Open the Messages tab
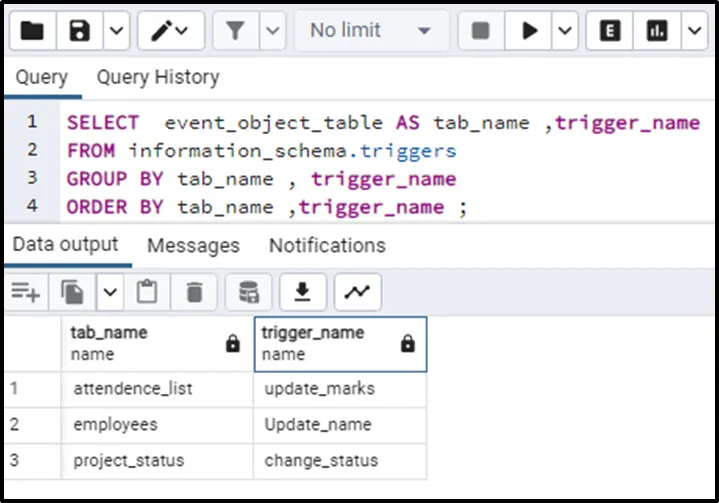Image resolution: width=719 pixels, height=503 pixels. tap(193, 245)
